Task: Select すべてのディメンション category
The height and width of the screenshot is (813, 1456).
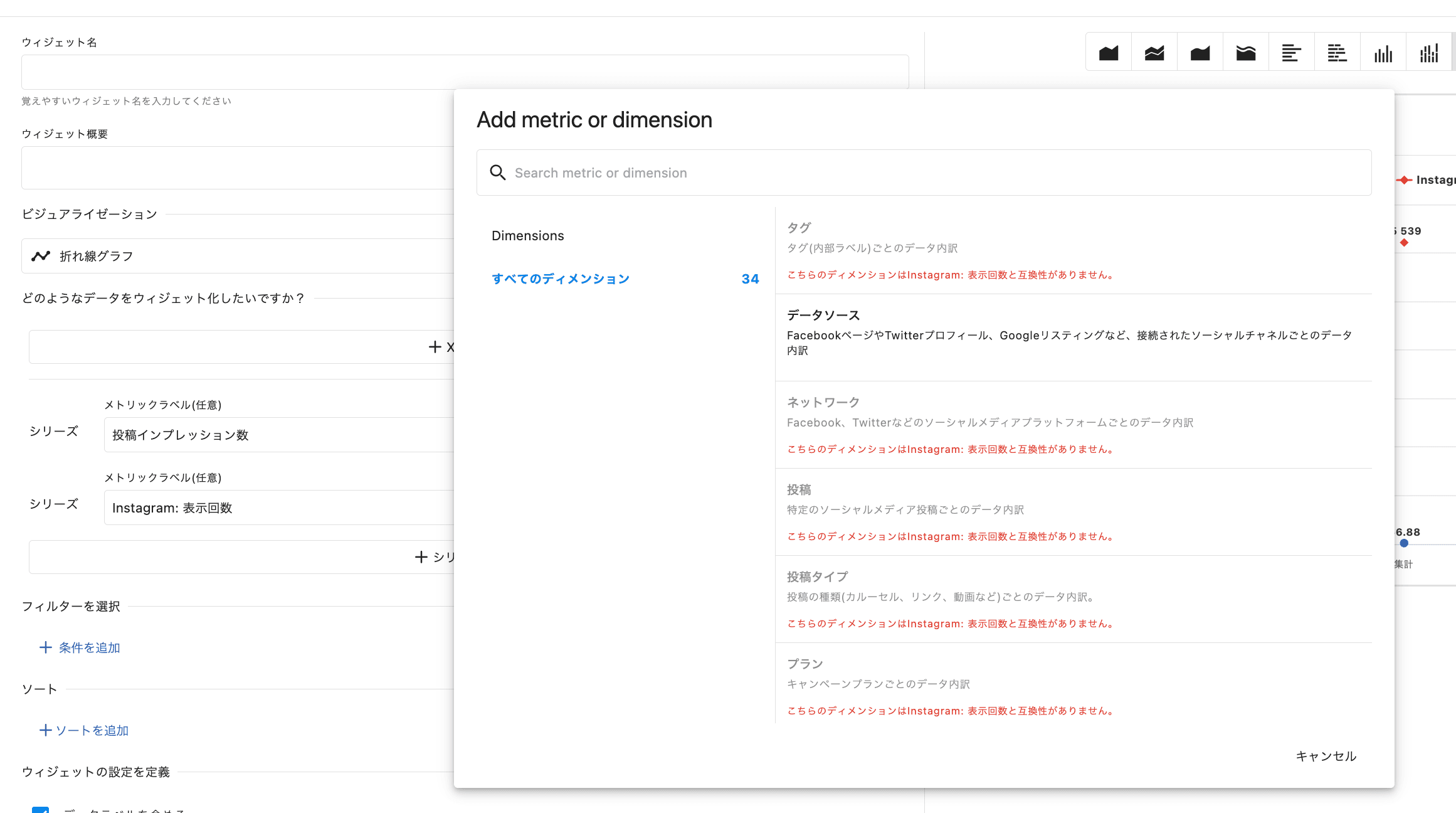Action: 561,279
